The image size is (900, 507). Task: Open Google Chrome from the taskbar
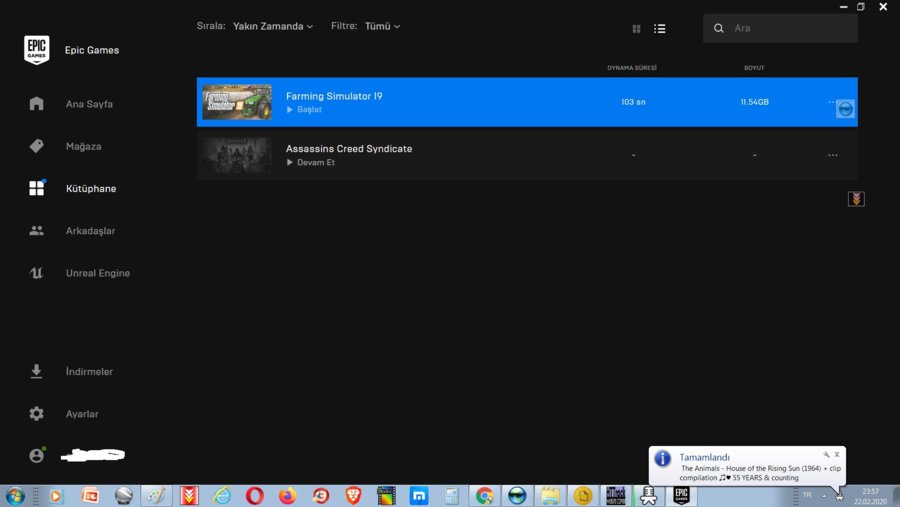tap(484, 496)
